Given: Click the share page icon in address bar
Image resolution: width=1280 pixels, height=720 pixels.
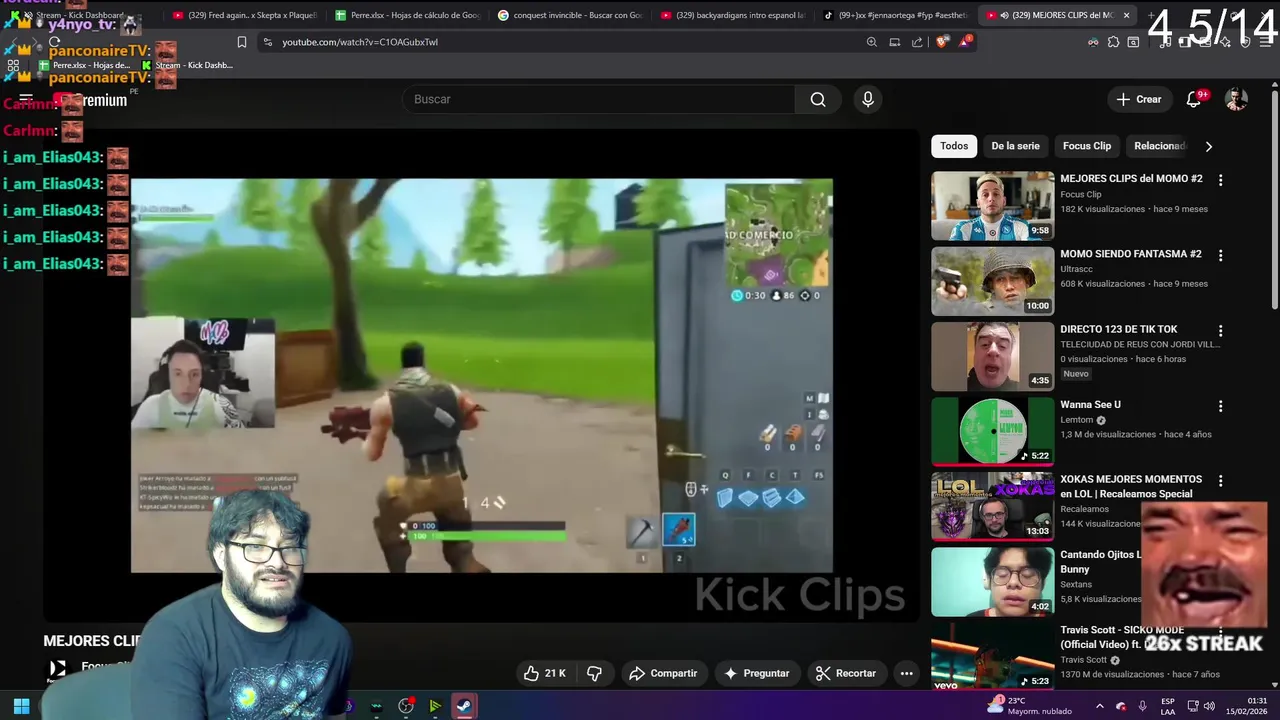Looking at the screenshot, I should click(918, 42).
